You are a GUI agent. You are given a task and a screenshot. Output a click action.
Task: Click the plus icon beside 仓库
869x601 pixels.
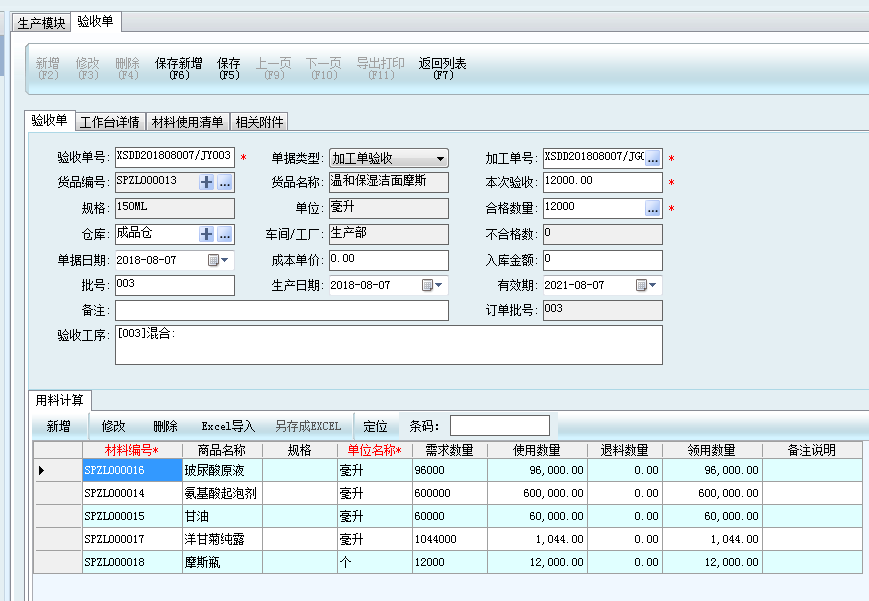pyautogui.click(x=206, y=234)
